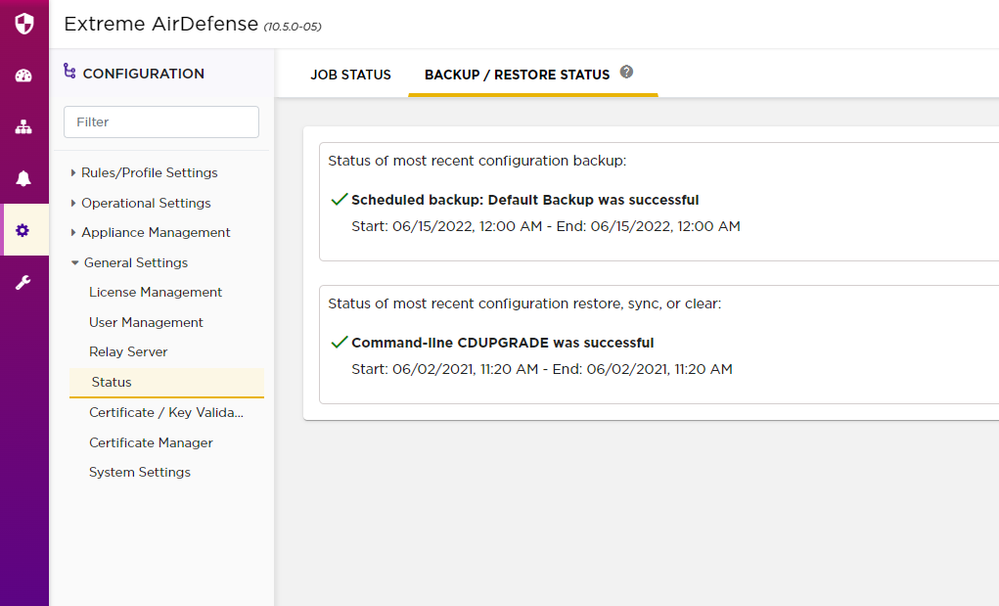Open Certificate / Key Validation item
This screenshot has width=999, height=606.
(x=166, y=412)
